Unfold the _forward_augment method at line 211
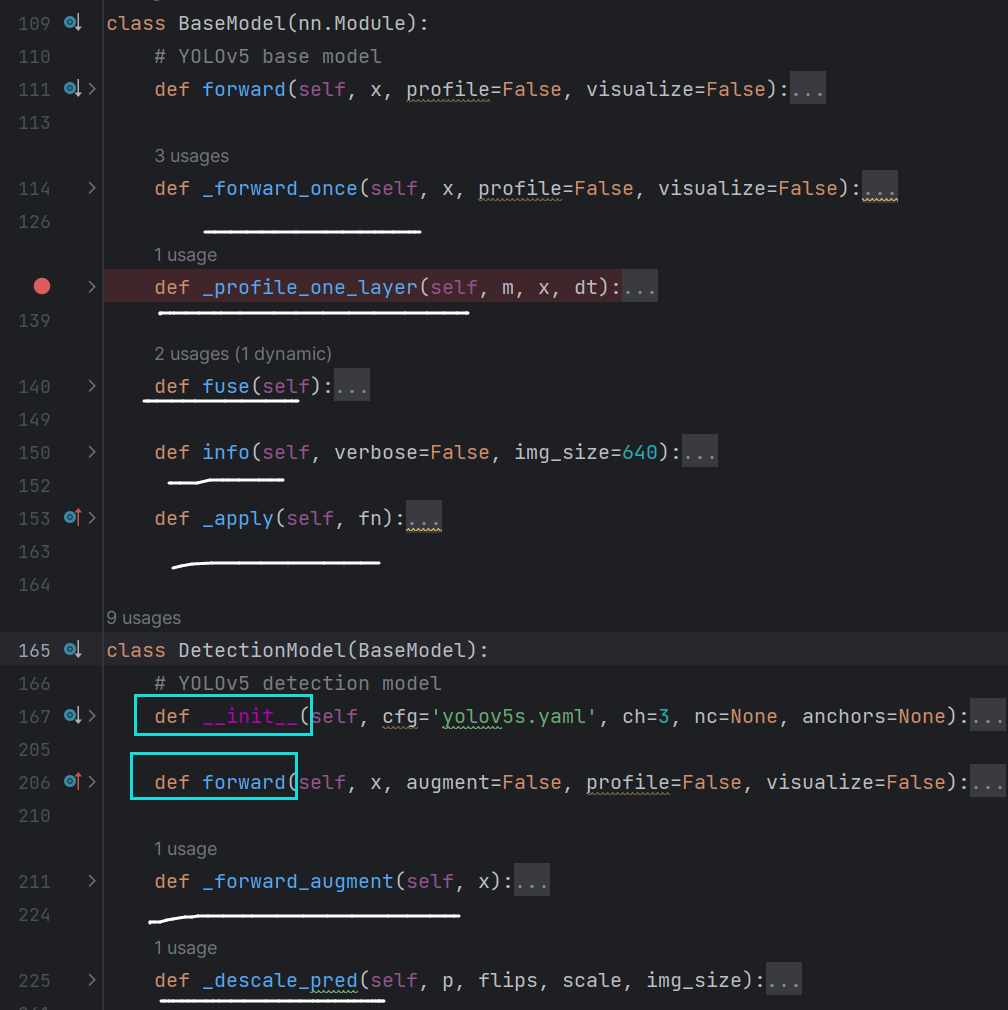The image size is (1008, 1010). pyautogui.click(x=92, y=881)
